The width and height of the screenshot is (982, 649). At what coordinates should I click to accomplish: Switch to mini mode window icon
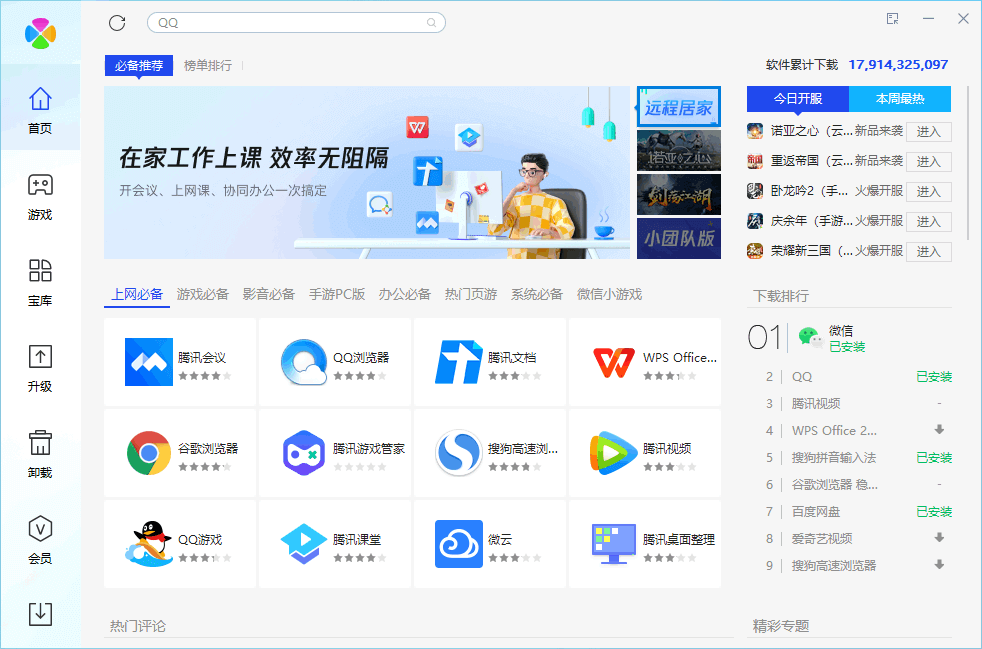tap(893, 19)
